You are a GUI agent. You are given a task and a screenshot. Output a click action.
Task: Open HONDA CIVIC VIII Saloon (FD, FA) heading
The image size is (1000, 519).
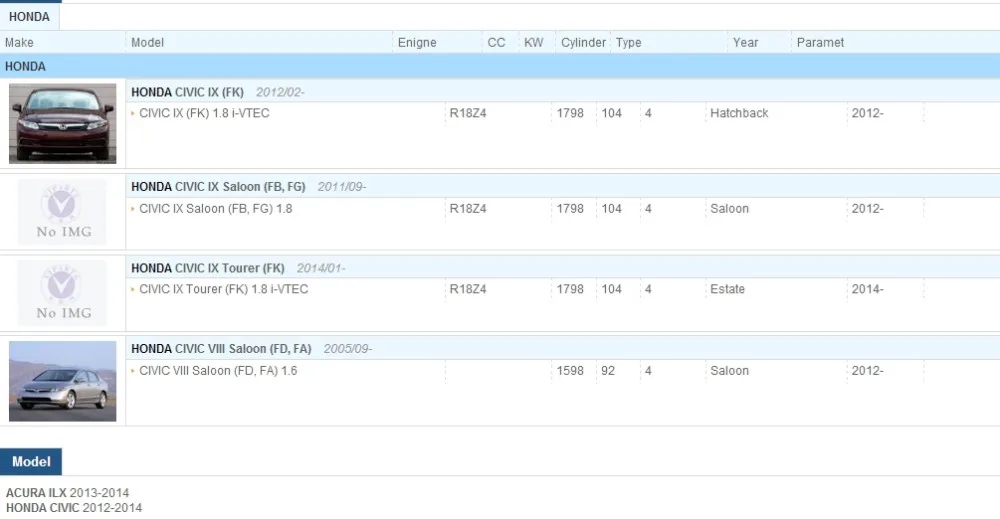coord(221,349)
